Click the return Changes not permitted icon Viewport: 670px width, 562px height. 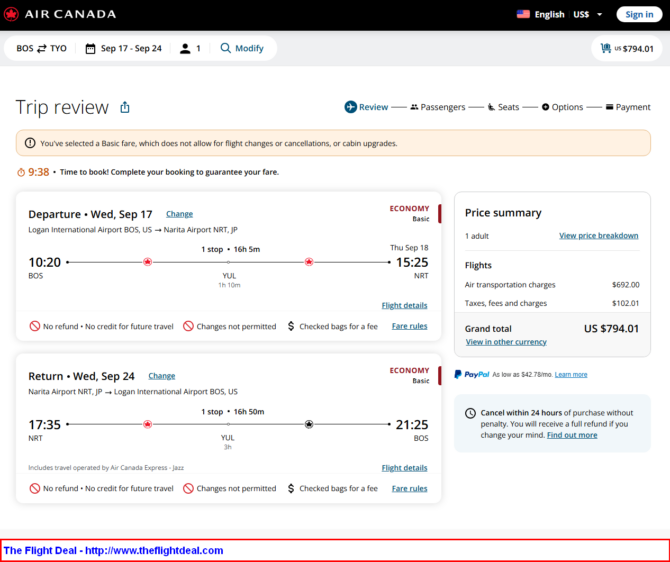point(188,488)
